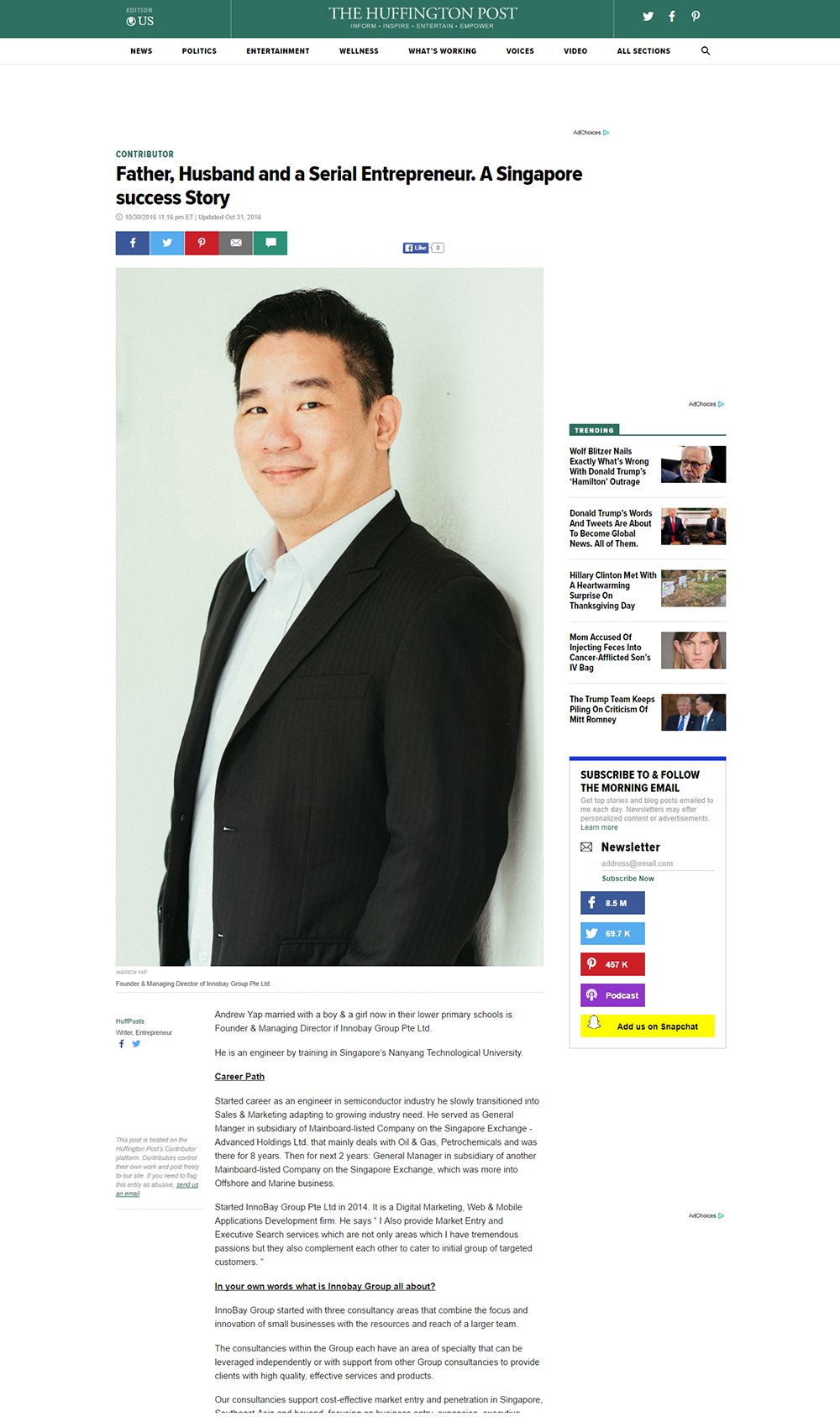The width and height of the screenshot is (840, 1417).
Task: Click the author's Twitter icon under HuffPosts
Action: (136, 1044)
